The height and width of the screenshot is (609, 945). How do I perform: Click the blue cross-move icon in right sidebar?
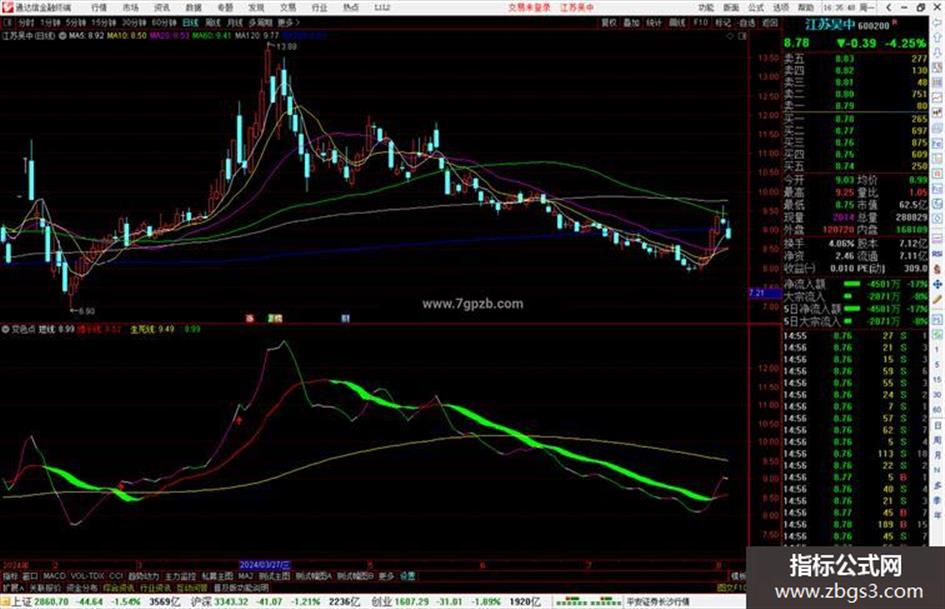[937, 284]
